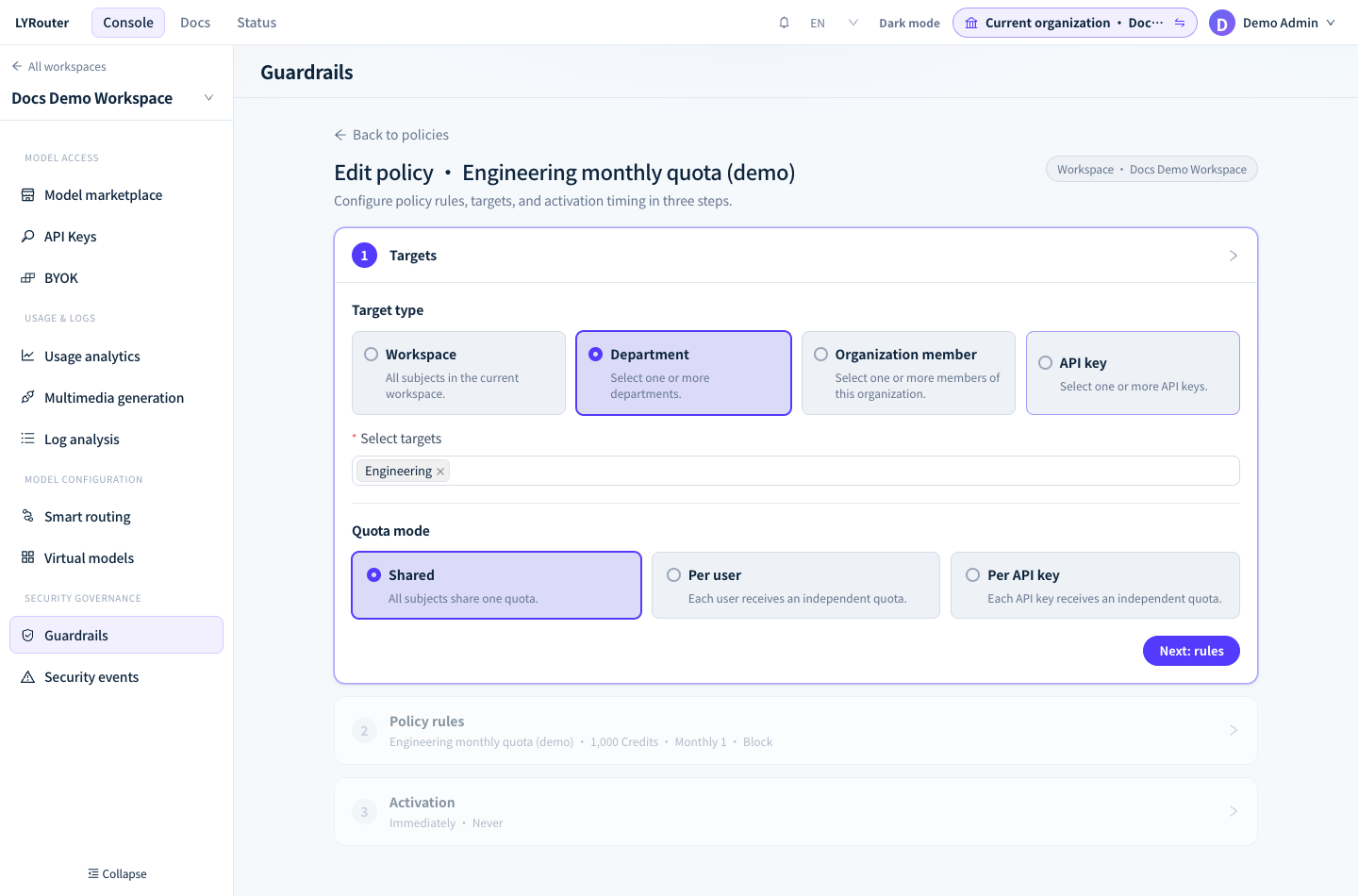Click the back arrow beside All workspaces
This screenshot has width=1358, height=896.
click(x=17, y=66)
